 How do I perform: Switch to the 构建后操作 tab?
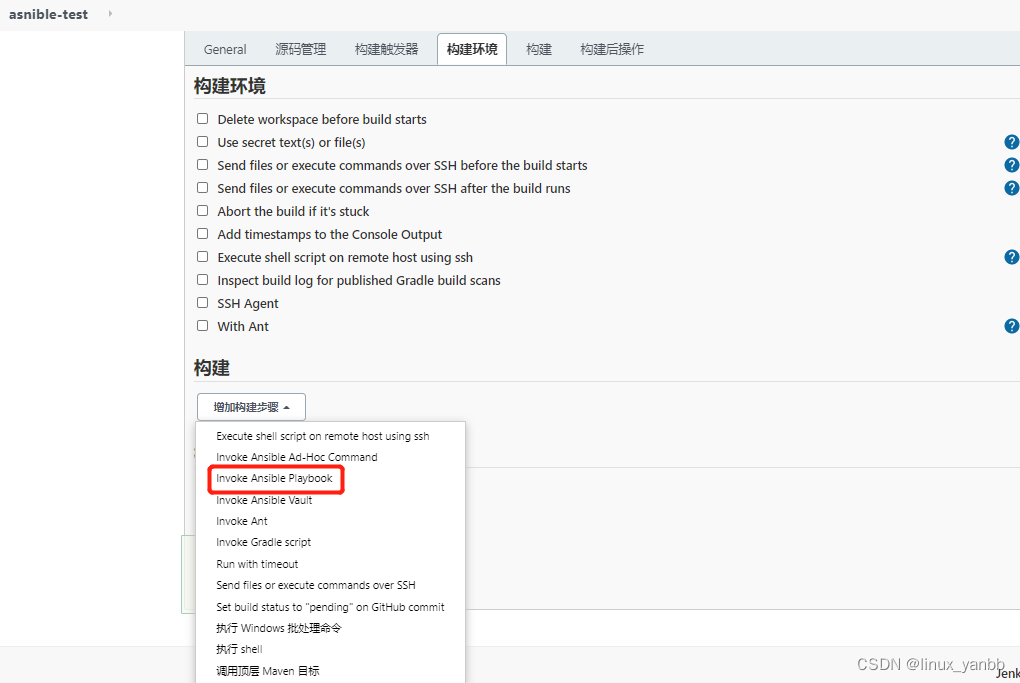tap(611, 48)
